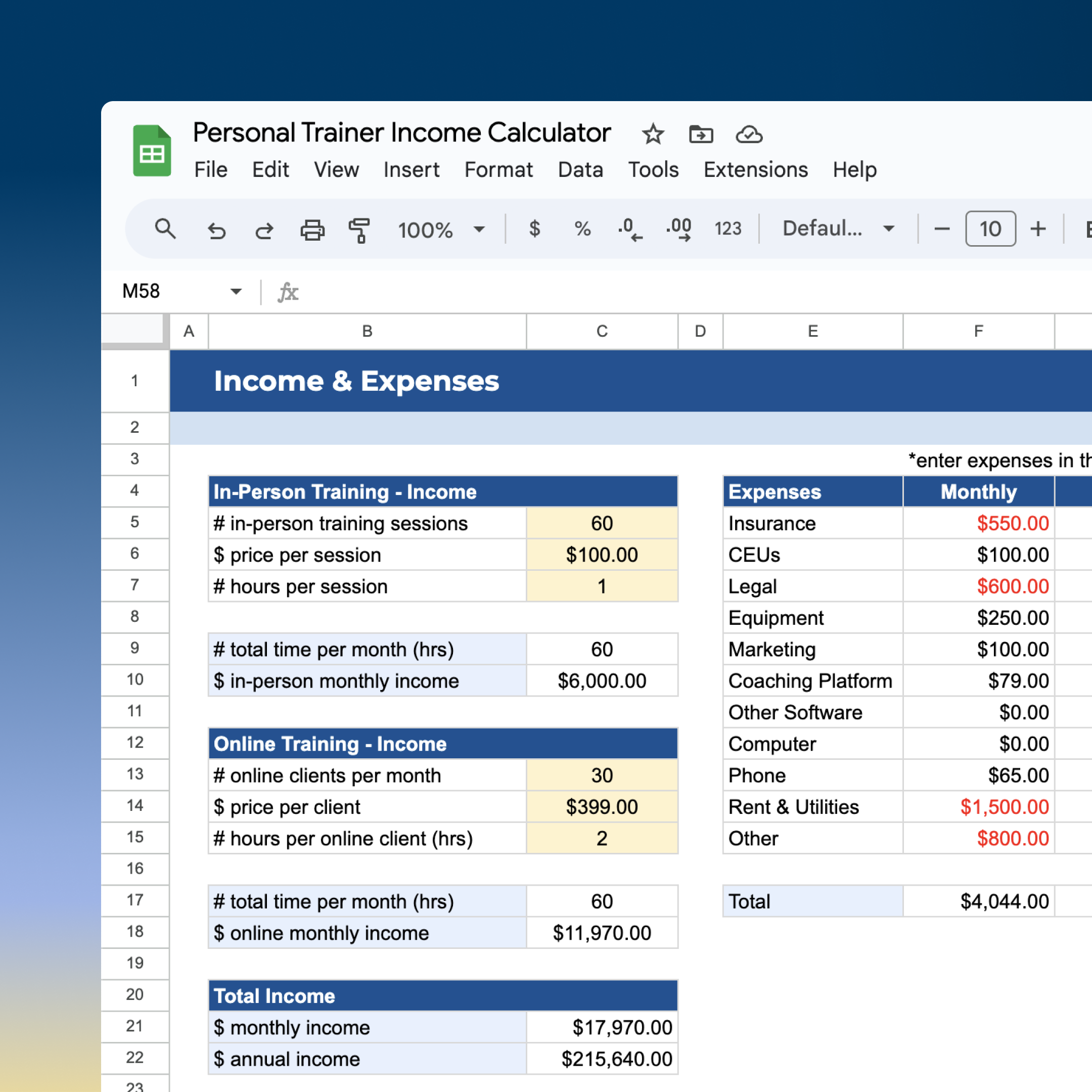Click the undo arrow icon
Viewport: 1092px width, 1092px height.
(216, 230)
